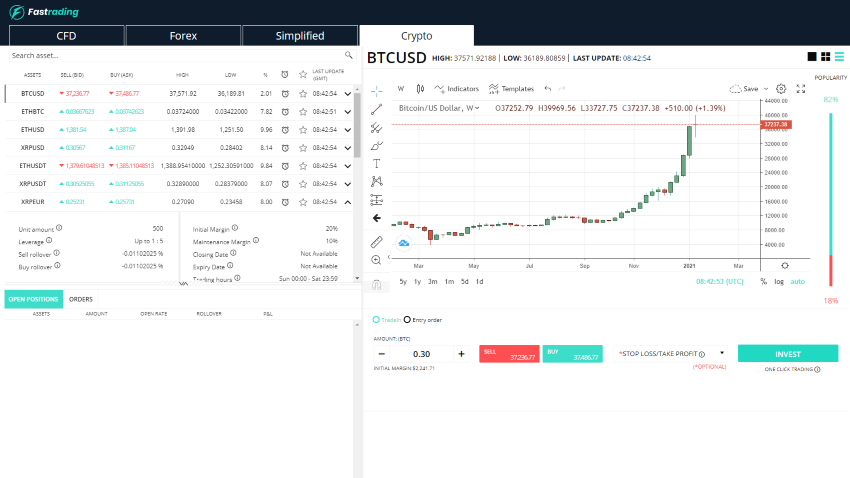
Task: Click the red SELL price button
Action: click(x=509, y=354)
